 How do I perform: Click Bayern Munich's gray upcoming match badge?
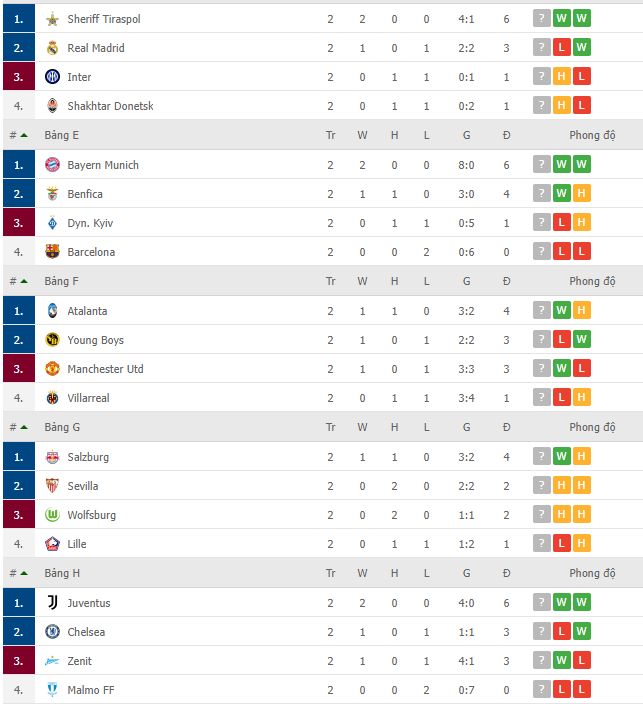tap(542, 164)
